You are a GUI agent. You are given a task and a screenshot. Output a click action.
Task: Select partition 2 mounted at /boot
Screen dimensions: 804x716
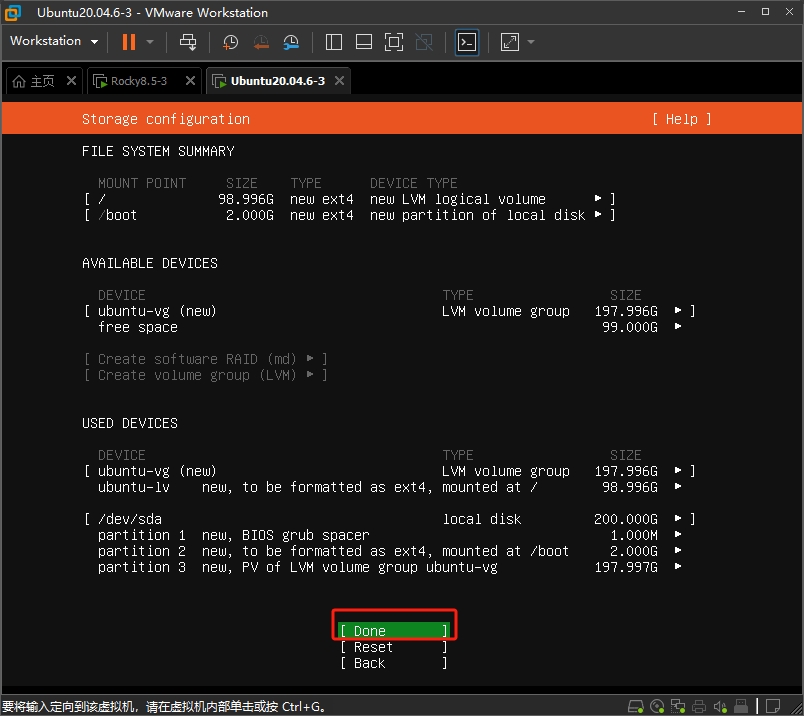[390, 551]
